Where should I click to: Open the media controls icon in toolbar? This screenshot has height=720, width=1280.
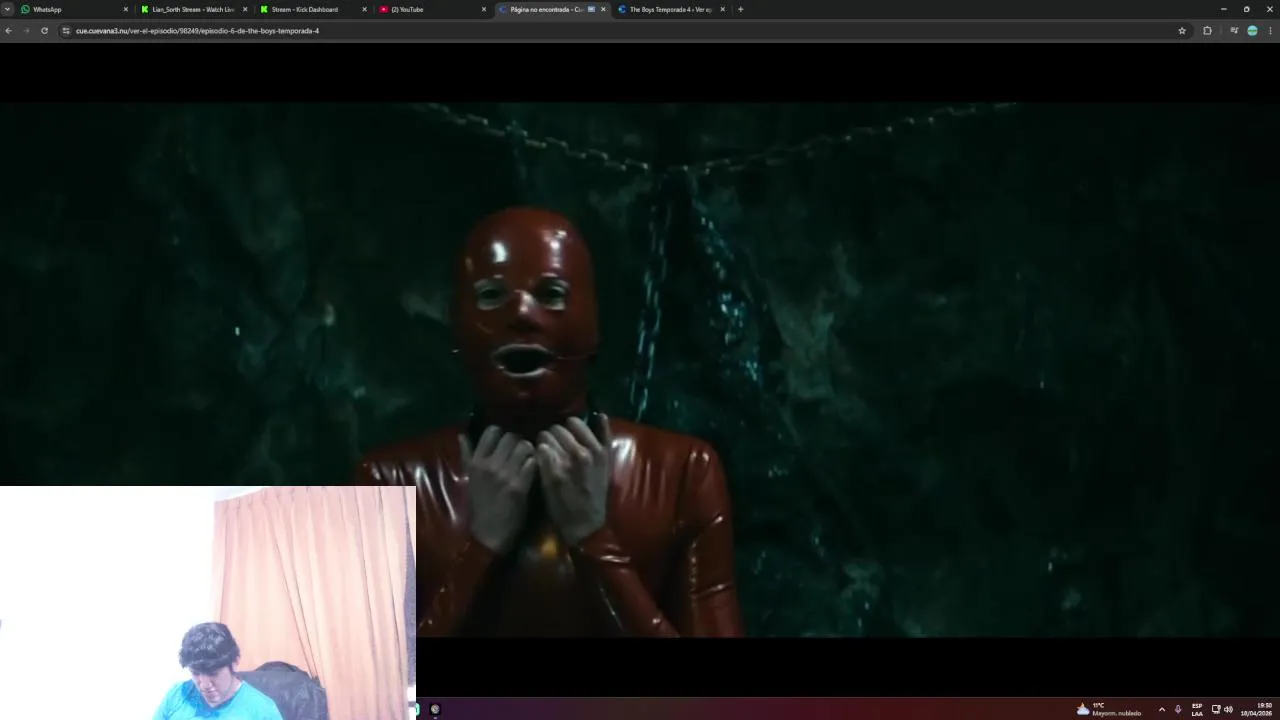1234,31
